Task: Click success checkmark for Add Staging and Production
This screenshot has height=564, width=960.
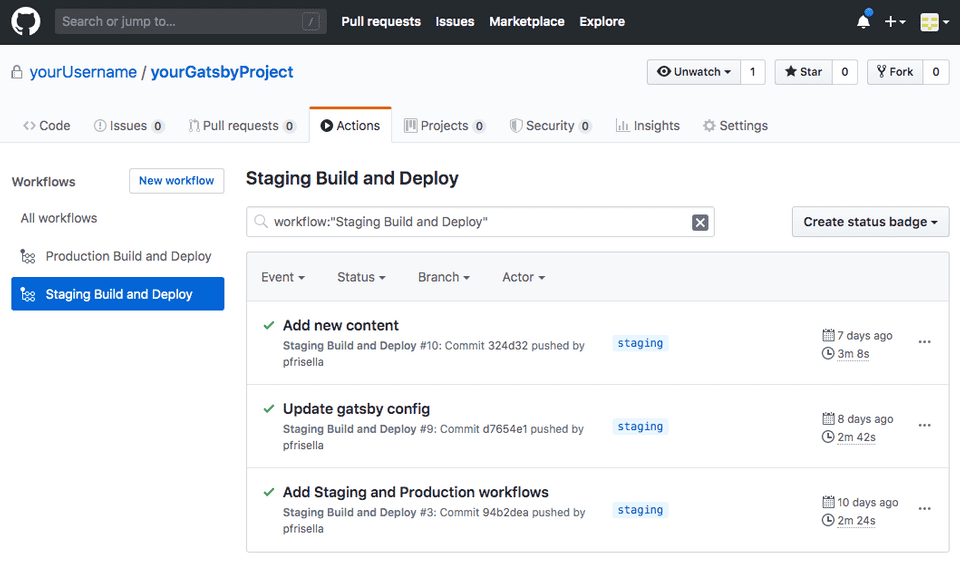Action: point(269,492)
